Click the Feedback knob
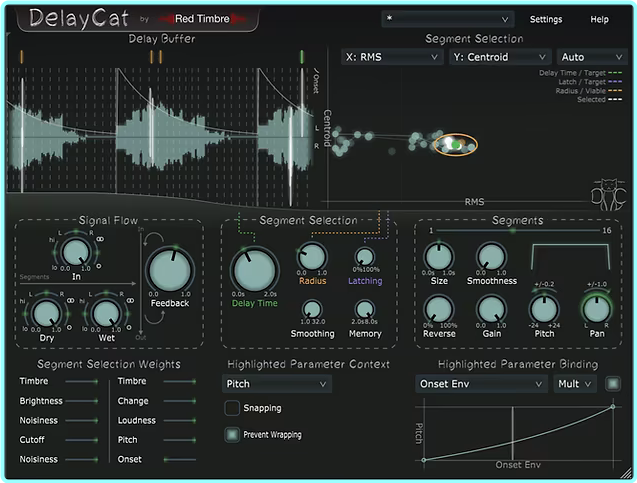Viewport: 637px width, 483px height. (x=170, y=271)
